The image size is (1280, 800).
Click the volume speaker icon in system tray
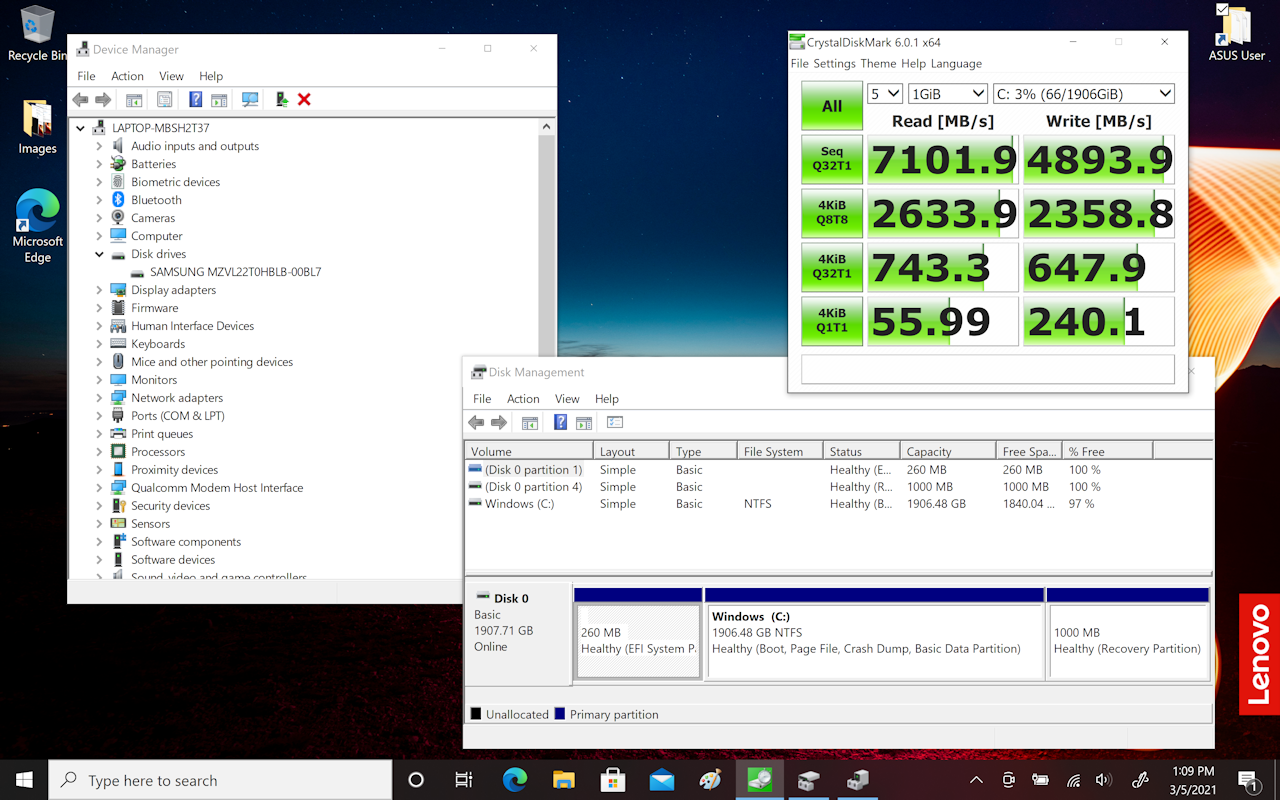tap(1103, 780)
